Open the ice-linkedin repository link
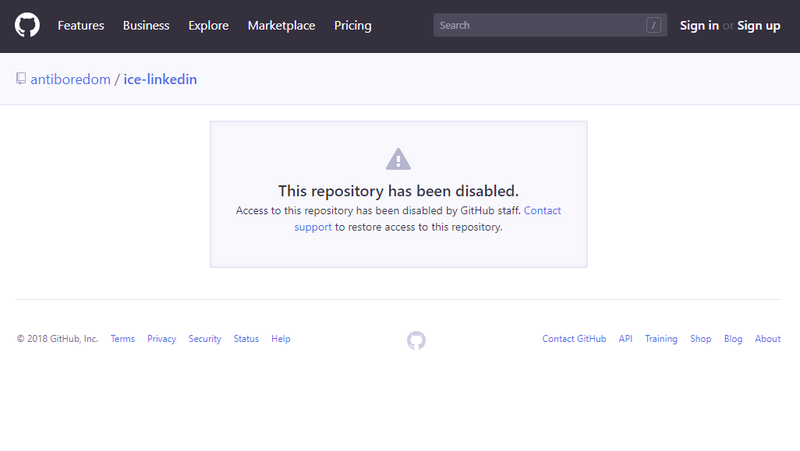The image size is (800, 451). click(x=160, y=79)
